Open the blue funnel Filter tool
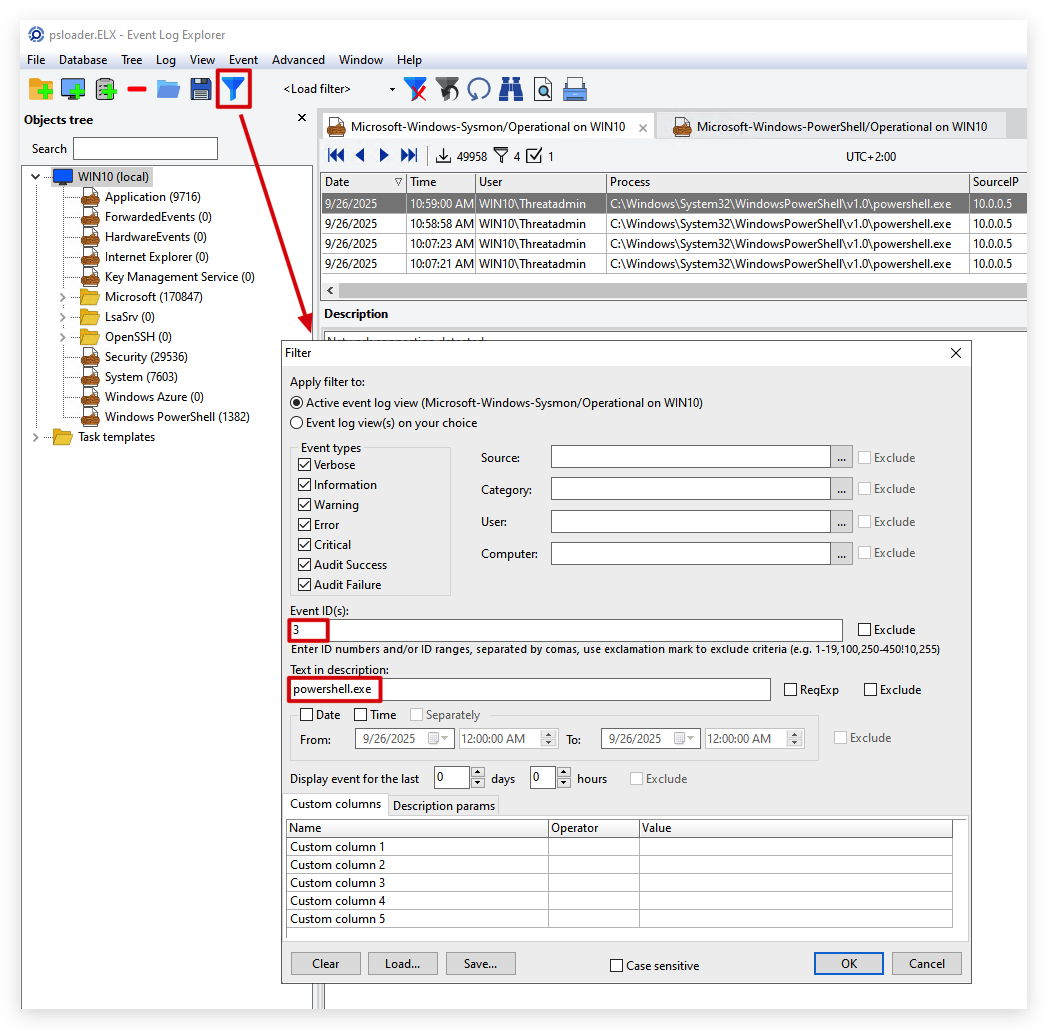This screenshot has height=1029, width=1047. pos(234,89)
